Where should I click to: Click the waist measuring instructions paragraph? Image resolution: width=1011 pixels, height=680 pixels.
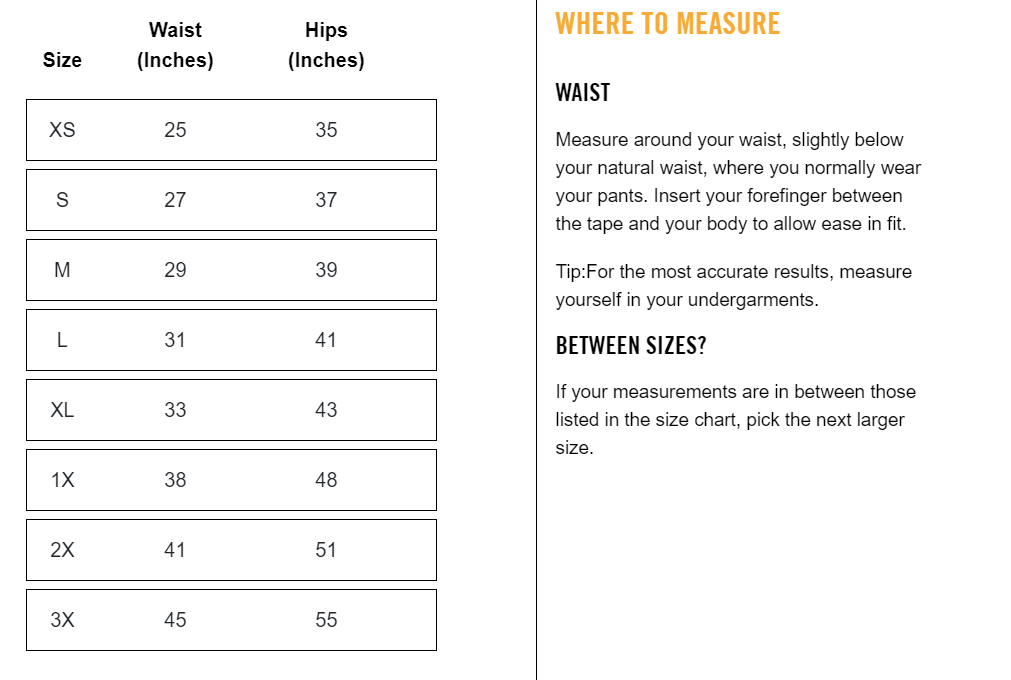click(738, 182)
